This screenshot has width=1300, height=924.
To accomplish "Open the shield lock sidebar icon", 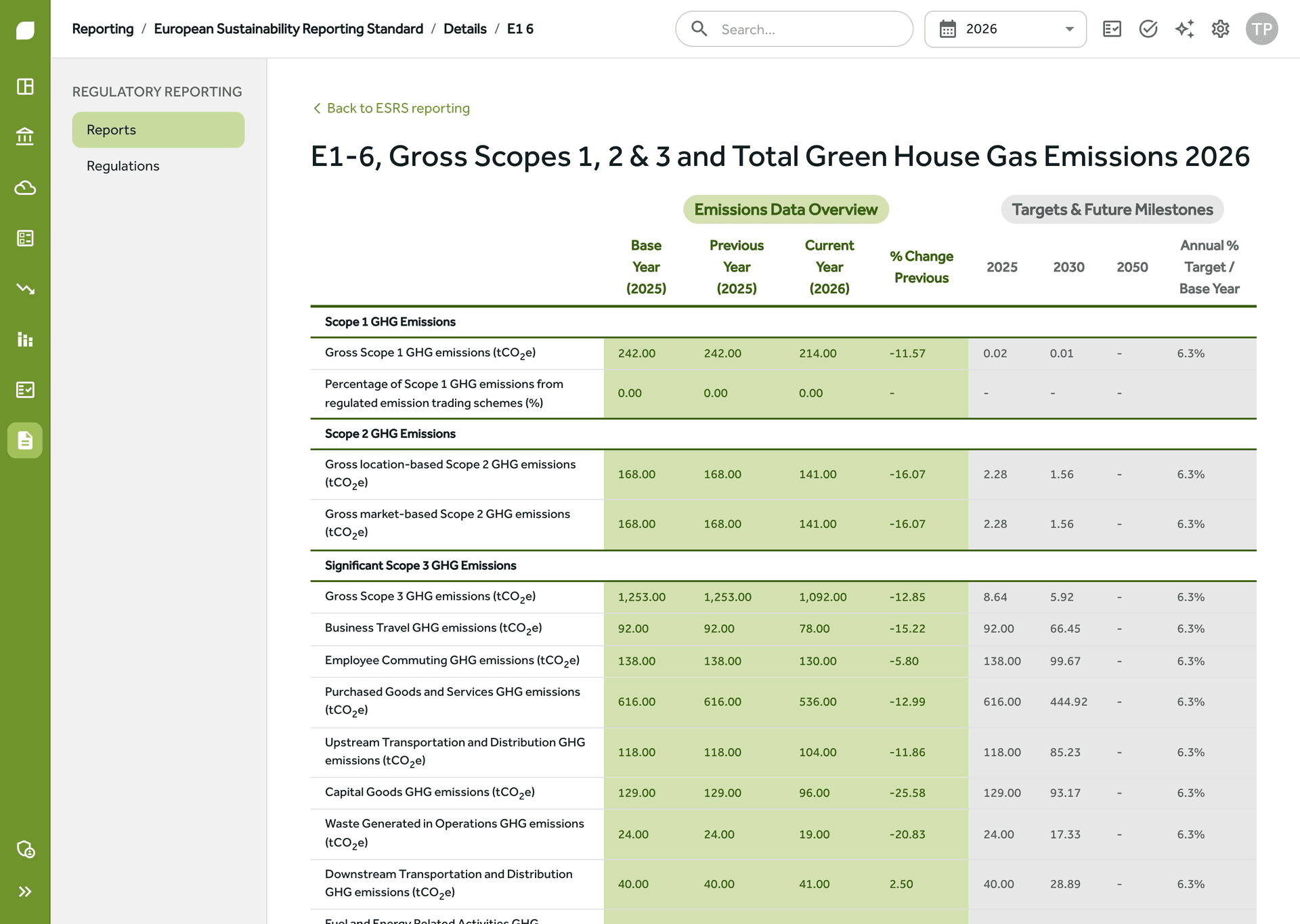I will tap(25, 849).
